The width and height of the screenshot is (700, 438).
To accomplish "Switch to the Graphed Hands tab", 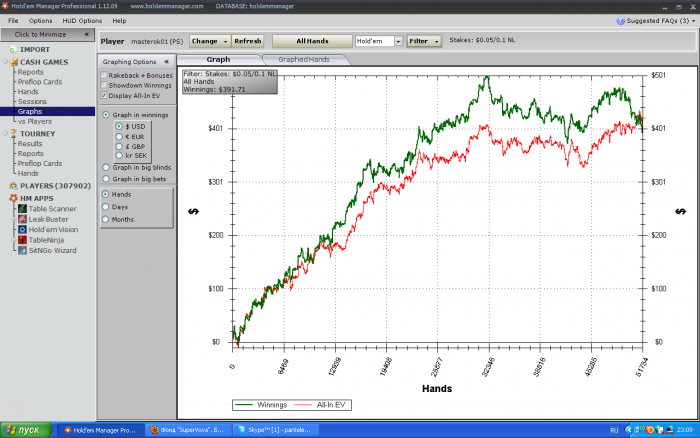I will pyautogui.click(x=304, y=59).
